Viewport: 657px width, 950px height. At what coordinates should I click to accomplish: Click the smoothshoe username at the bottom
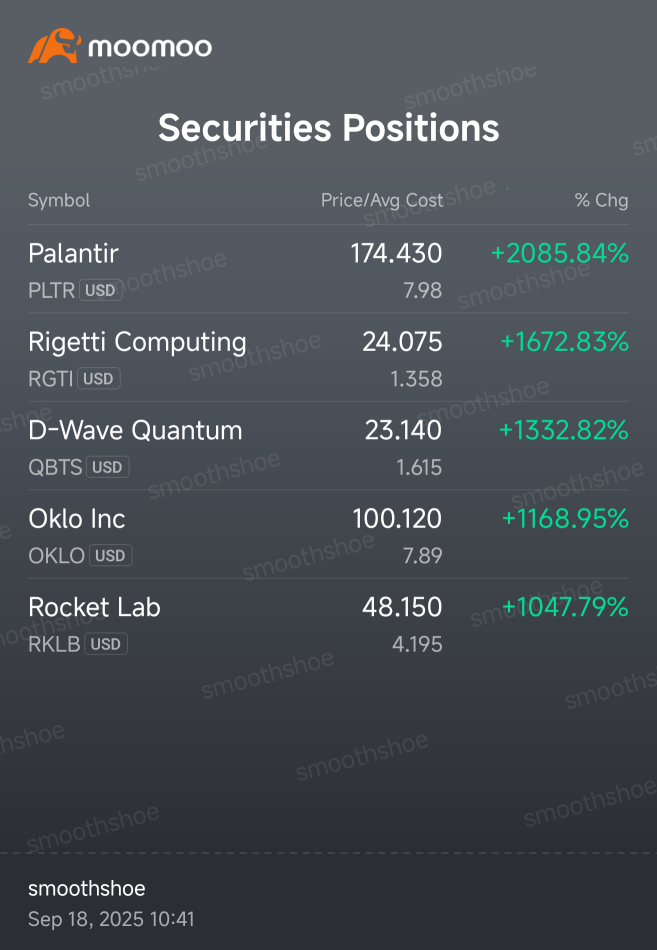point(86,889)
